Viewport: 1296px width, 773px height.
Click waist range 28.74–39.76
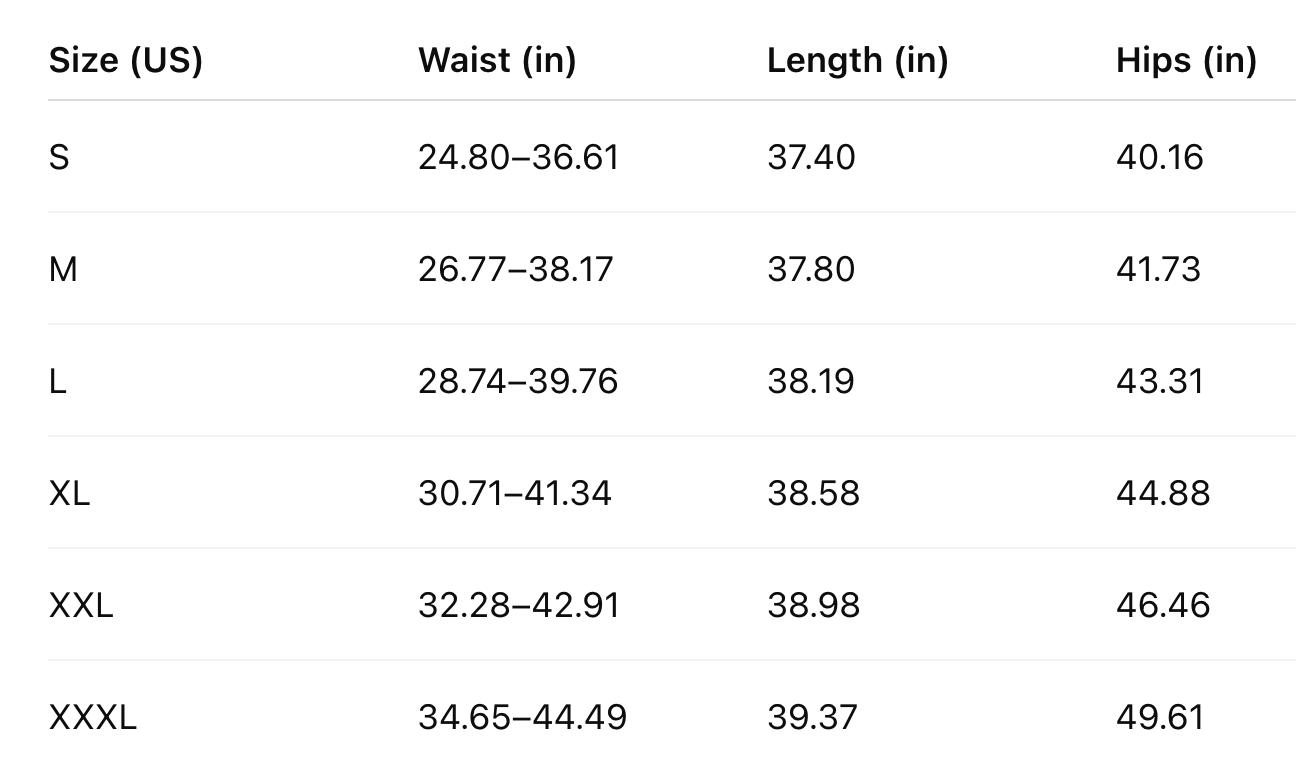[x=518, y=381]
